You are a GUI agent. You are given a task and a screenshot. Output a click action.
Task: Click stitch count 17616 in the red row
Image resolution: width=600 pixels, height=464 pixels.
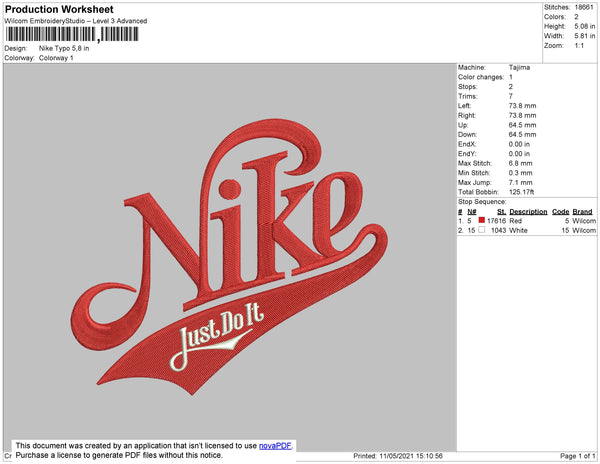pyautogui.click(x=496, y=221)
